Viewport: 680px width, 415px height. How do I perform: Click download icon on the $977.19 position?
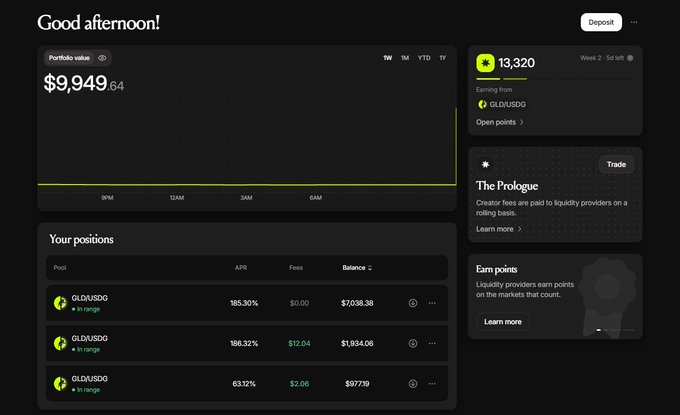(413, 384)
